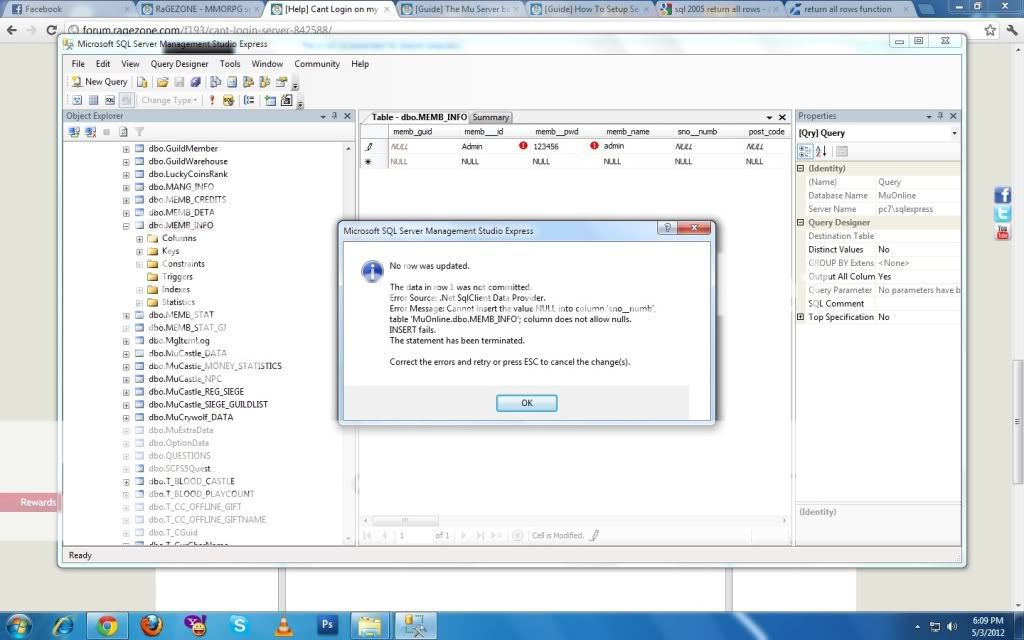Sort properties alphabetically with A-Z icon
Screen dimensions: 1024x640
click(821, 151)
